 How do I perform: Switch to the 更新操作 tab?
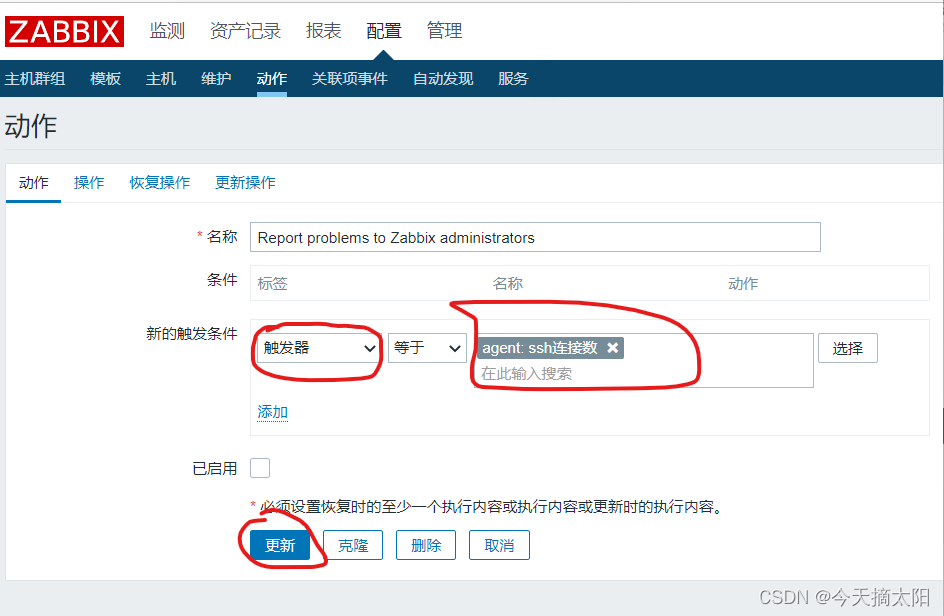pos(245,182)
